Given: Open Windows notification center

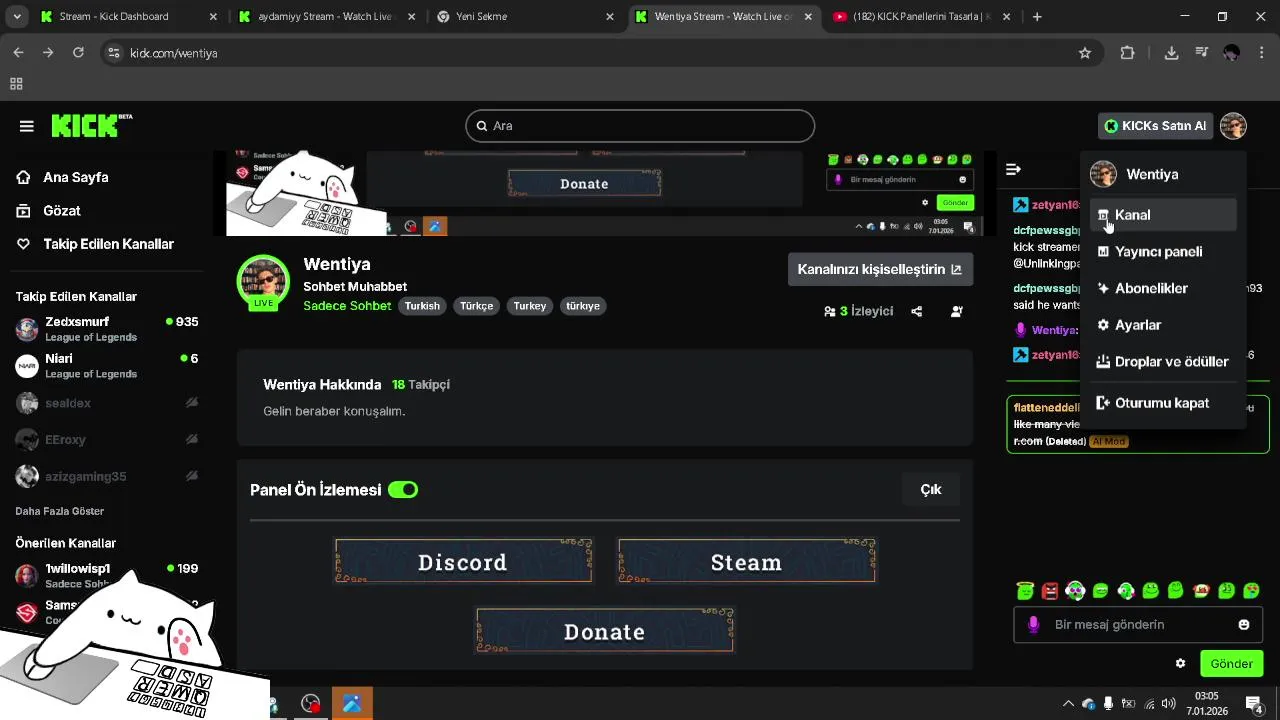Looking at the screenshot, I should click(x=1254, y=703).
